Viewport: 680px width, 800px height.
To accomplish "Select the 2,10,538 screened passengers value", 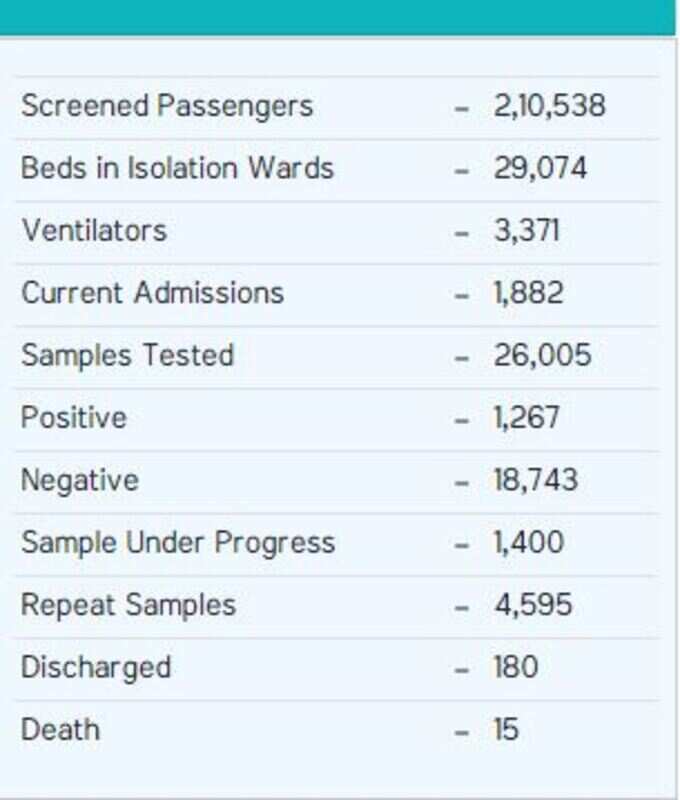I will [549, 106].
